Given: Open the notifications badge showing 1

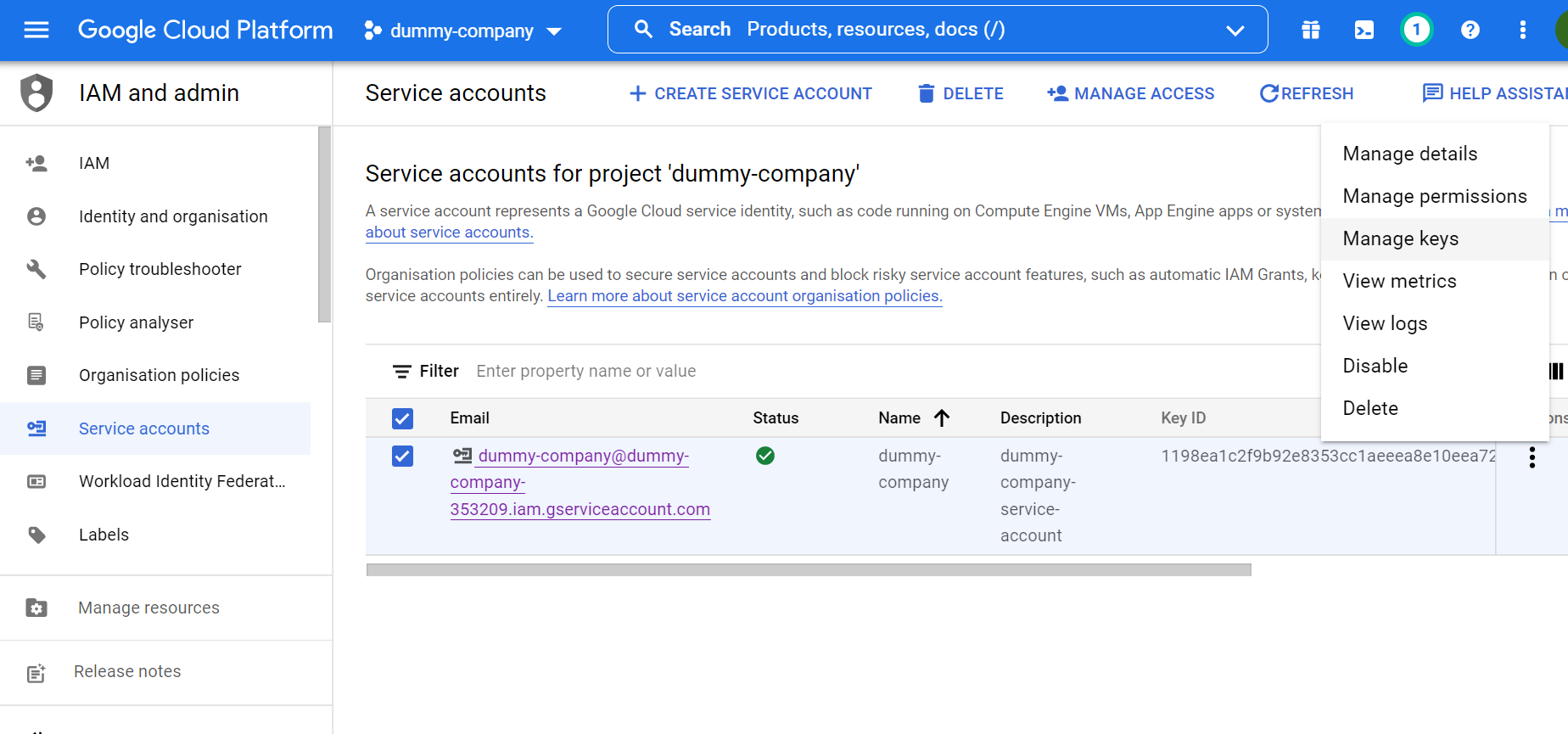Looking at the screenshot, I should point(1416,31).
